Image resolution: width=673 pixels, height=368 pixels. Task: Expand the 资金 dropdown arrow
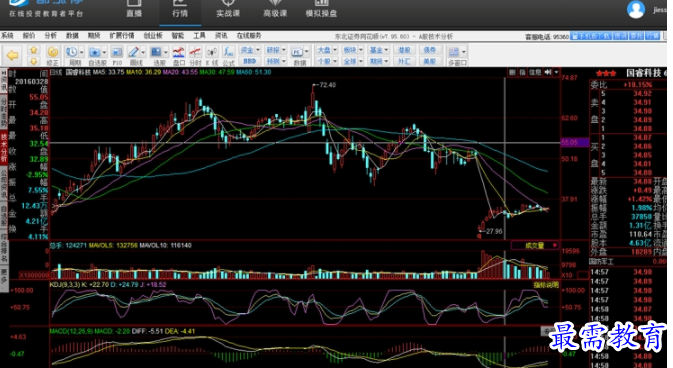point(258,50)
